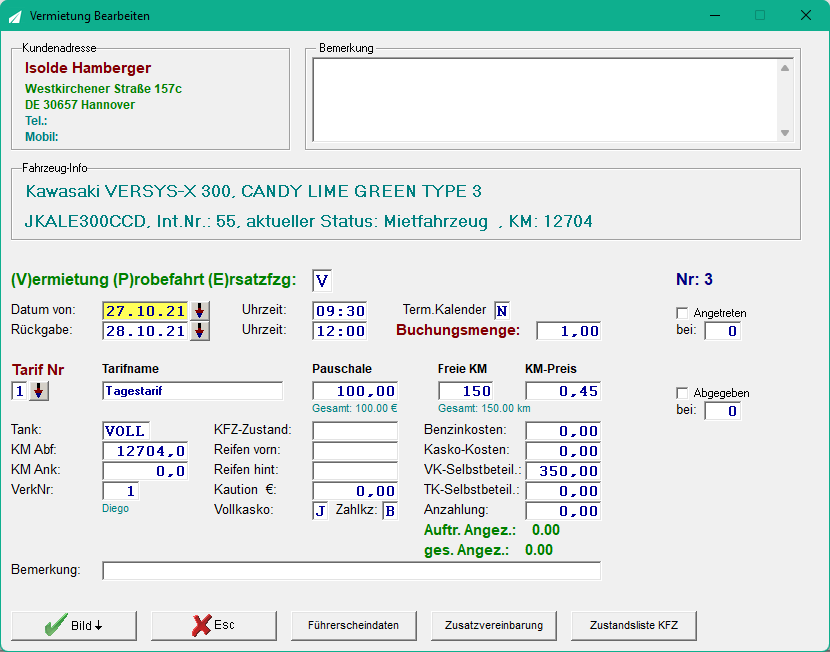This screenshot has height=652, width=830.
Task: Edit the VK-Selbstbeteil. field
Action: coord(563,471)
